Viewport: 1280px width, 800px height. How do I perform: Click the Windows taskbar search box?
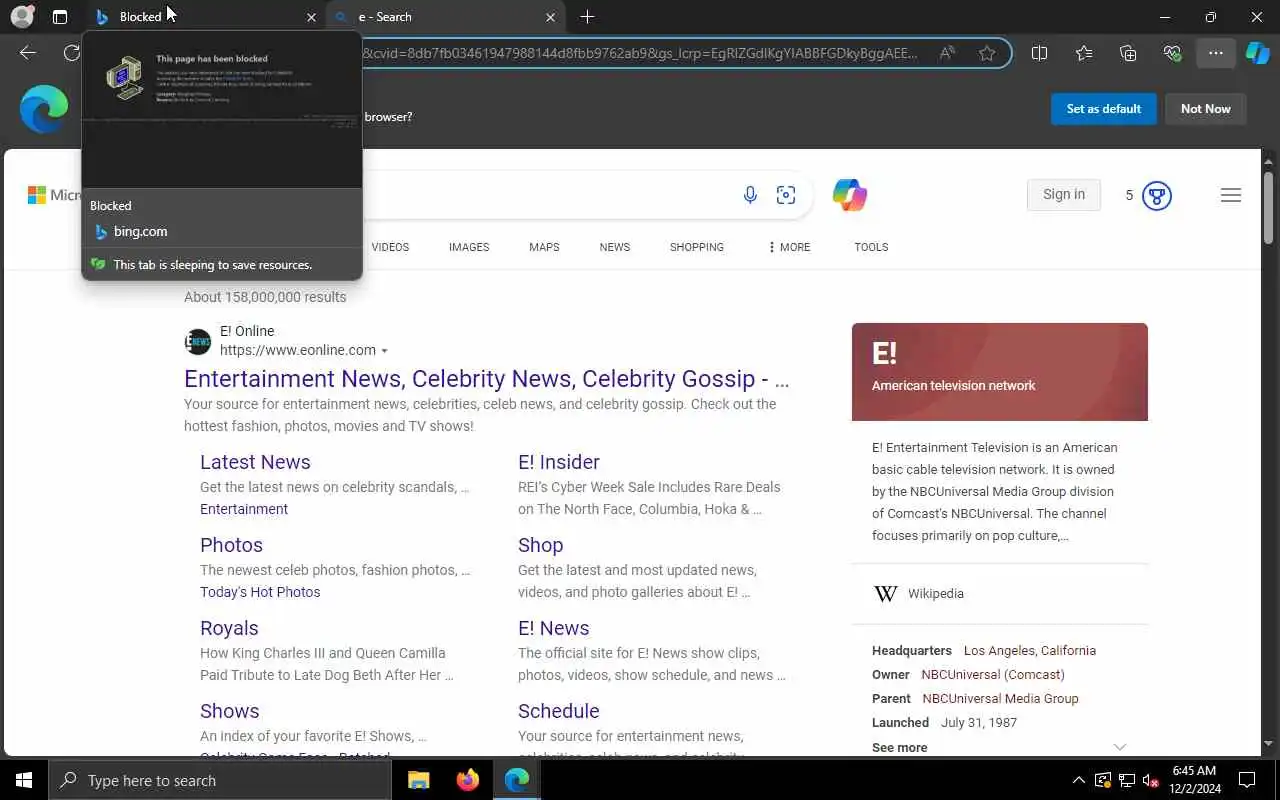220,780
